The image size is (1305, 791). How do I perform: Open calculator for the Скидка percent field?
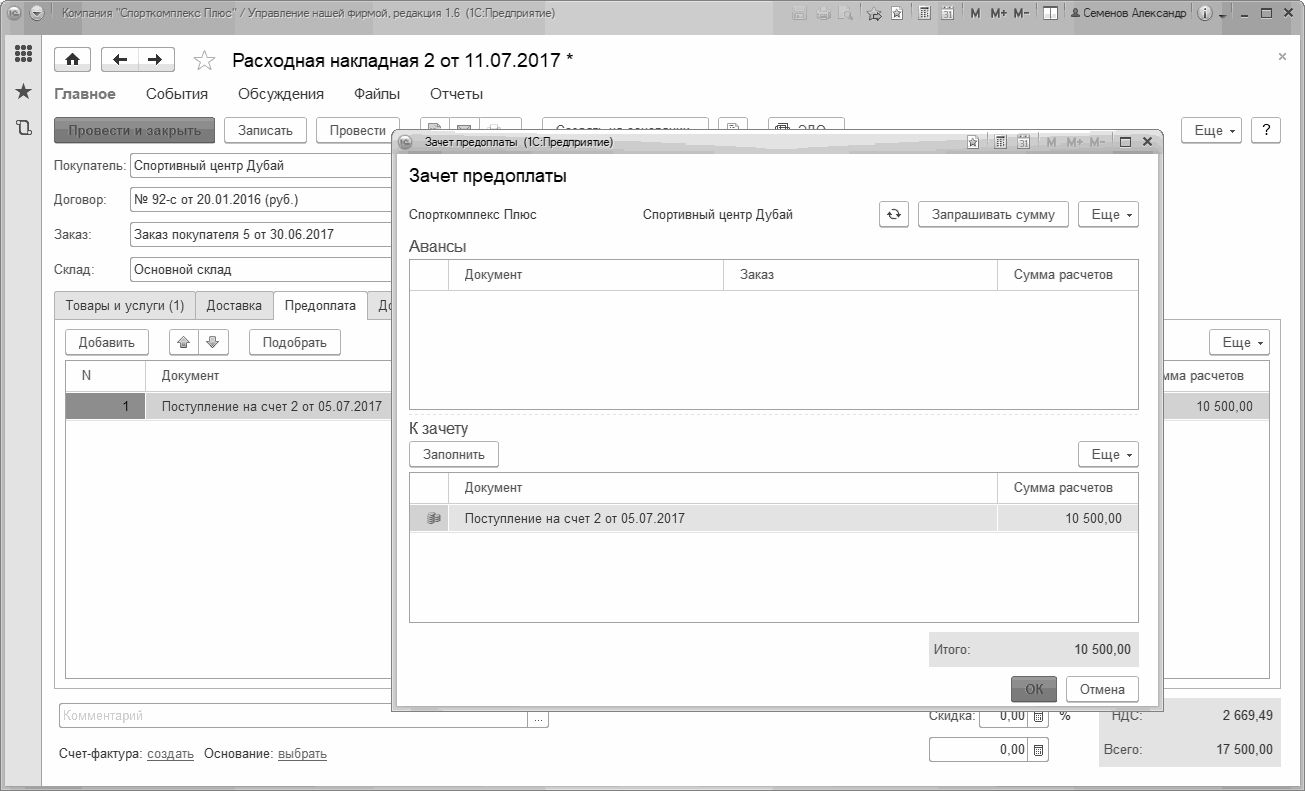(1039, 716)
